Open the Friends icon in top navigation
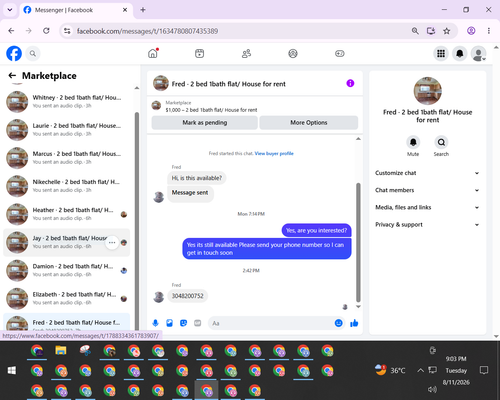The image size is (500, 400). [x=246, y=53]
